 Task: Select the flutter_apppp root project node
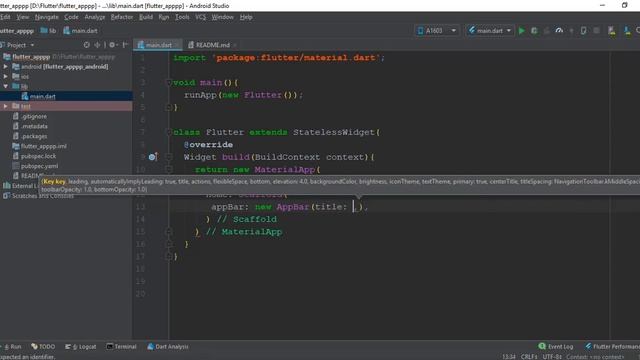pyautogui.click(x=31, y=57)
